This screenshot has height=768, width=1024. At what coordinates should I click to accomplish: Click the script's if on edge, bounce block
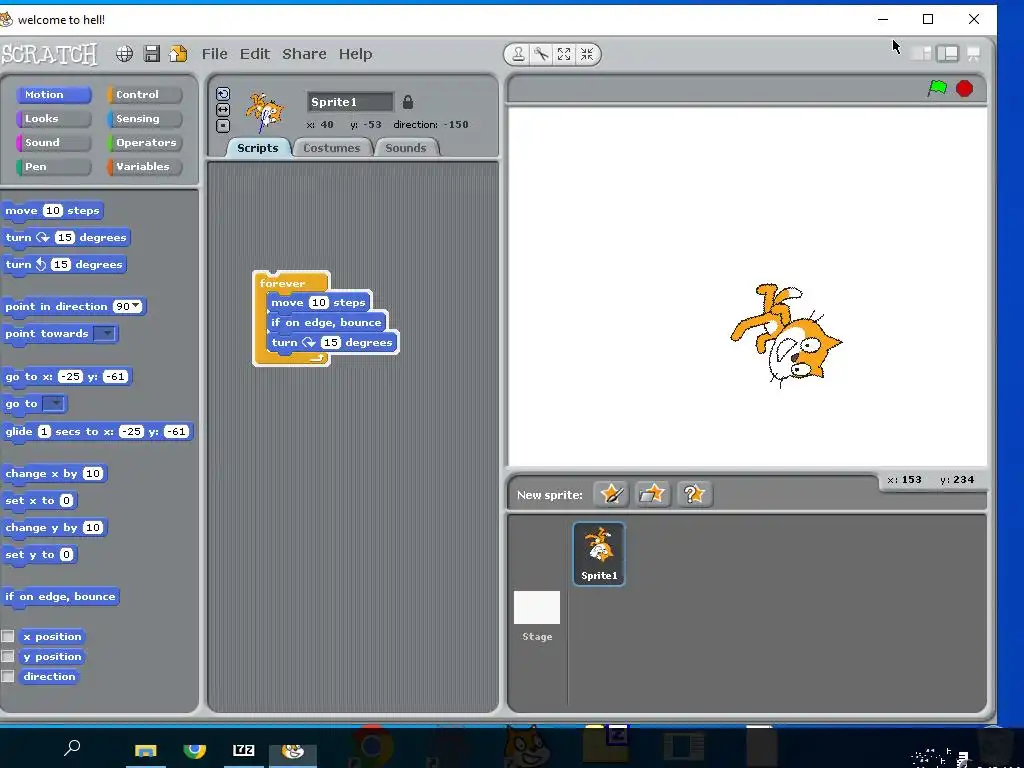pyautogui.click(x=327, y=323)
